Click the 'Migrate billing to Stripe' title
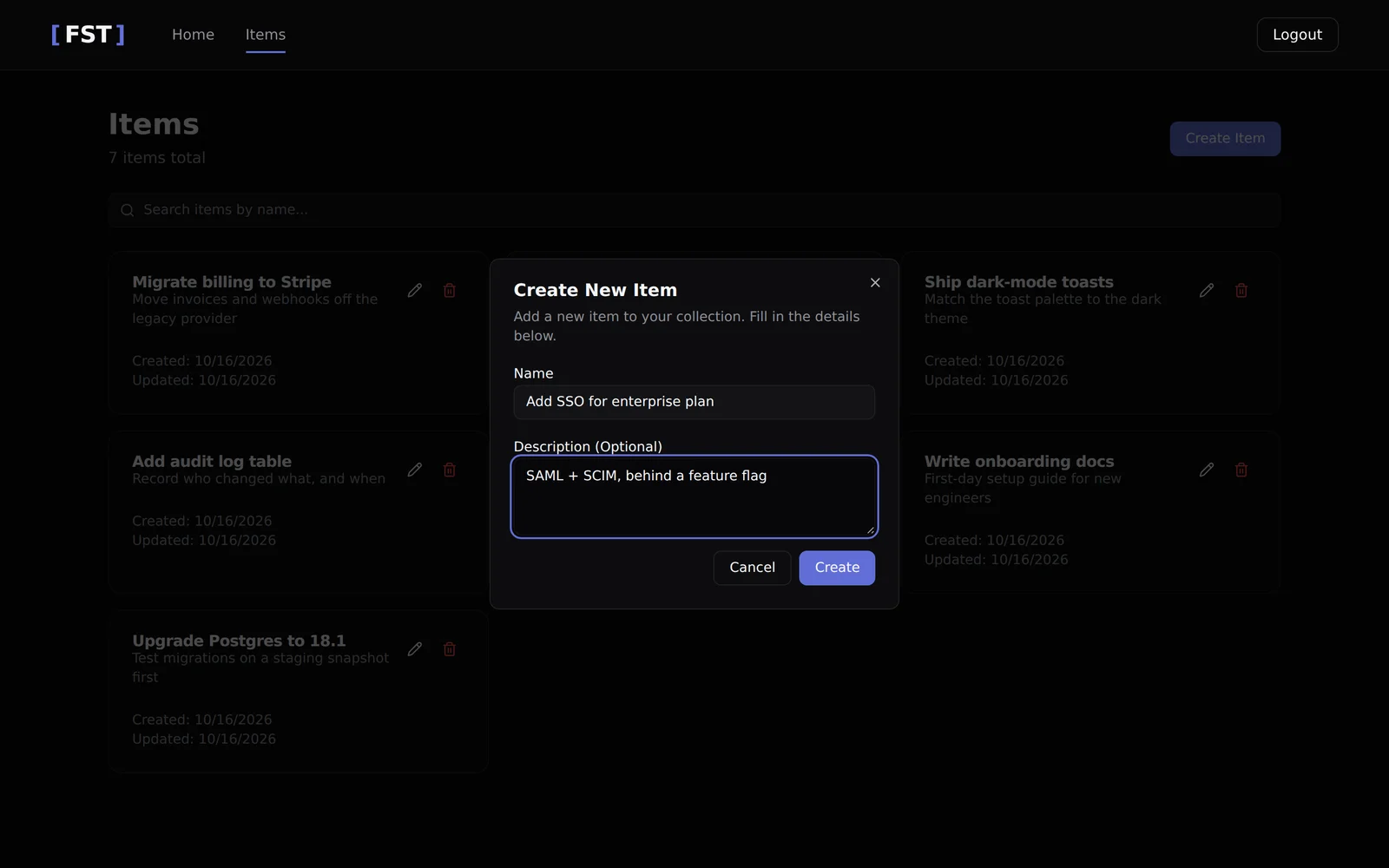The height and width of the screenshot is (868, 1389). click(232, 282)
